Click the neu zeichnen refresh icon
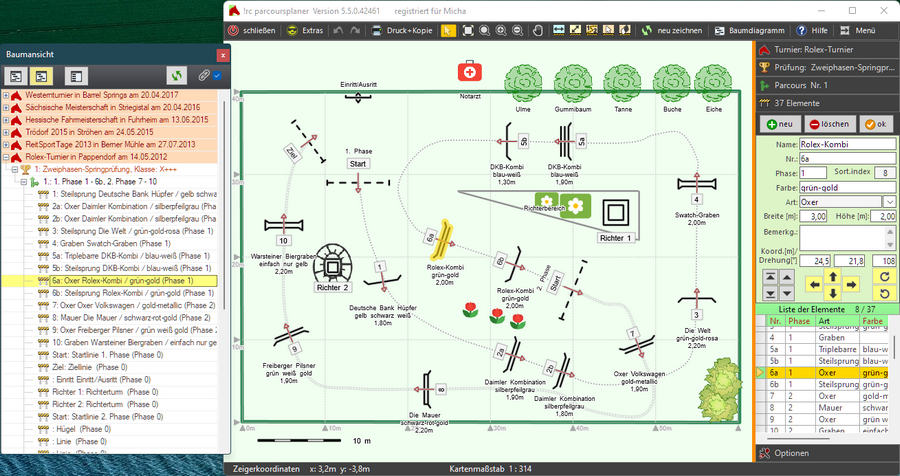The height and width of the screenshot is (476, 900). [647, 30]
